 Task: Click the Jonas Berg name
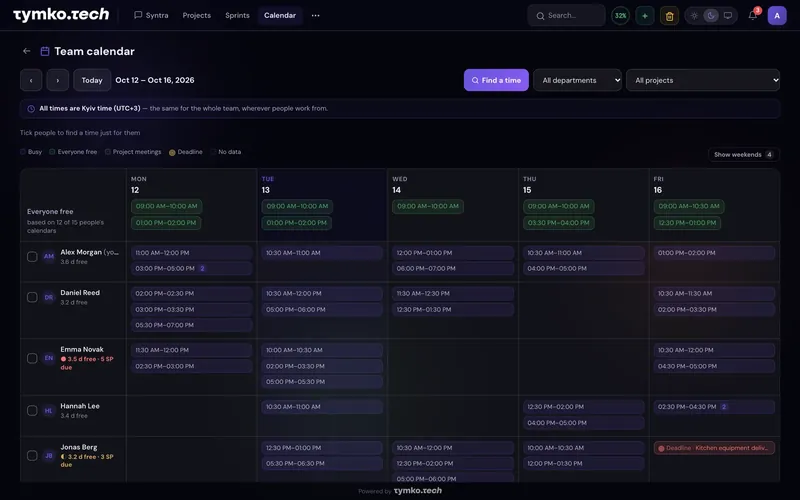tap(79, 447)
